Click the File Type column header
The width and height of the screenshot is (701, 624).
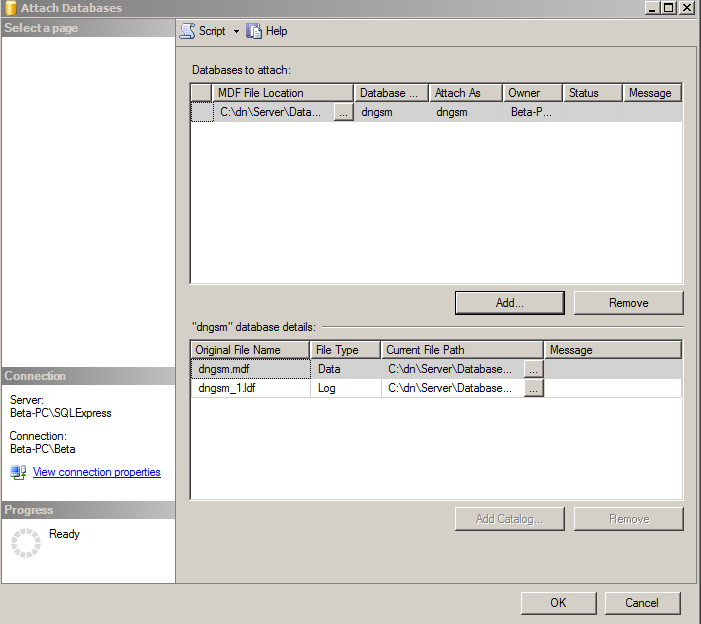345,350
